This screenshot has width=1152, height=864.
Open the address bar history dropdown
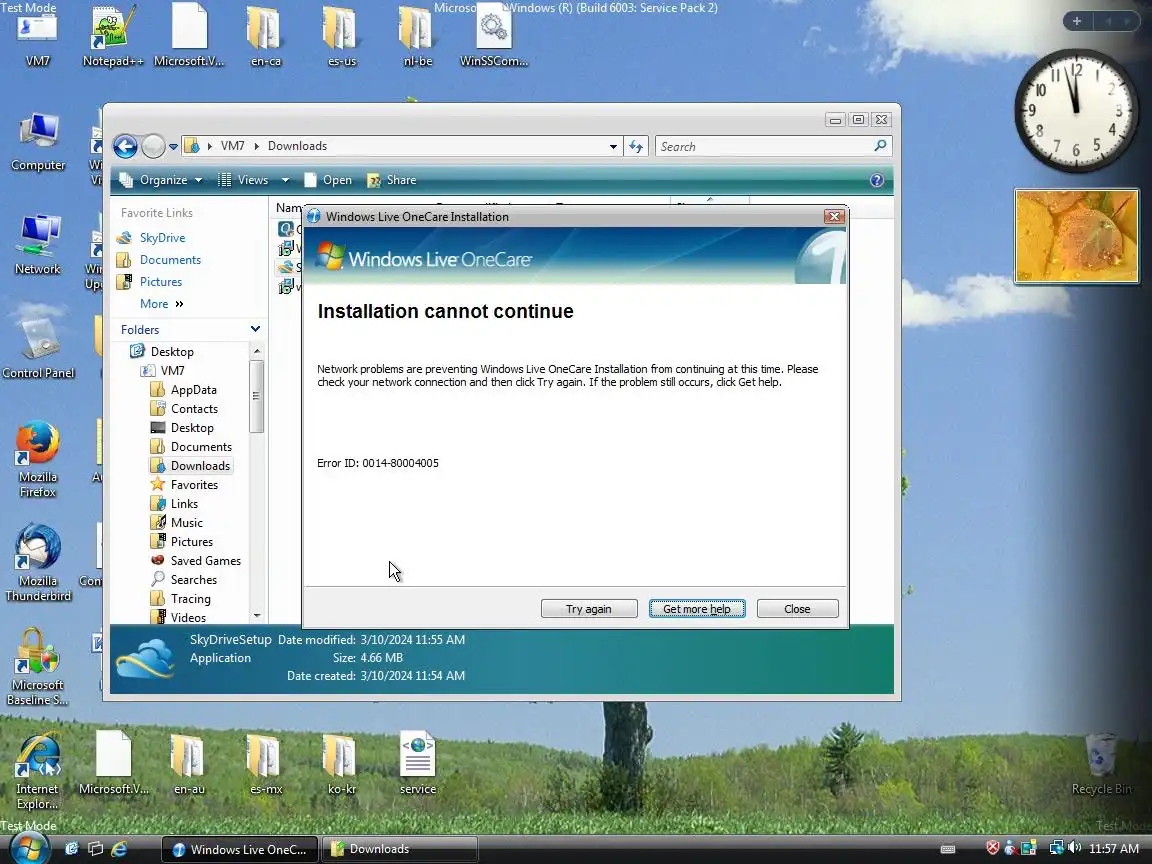pos(613,146)
